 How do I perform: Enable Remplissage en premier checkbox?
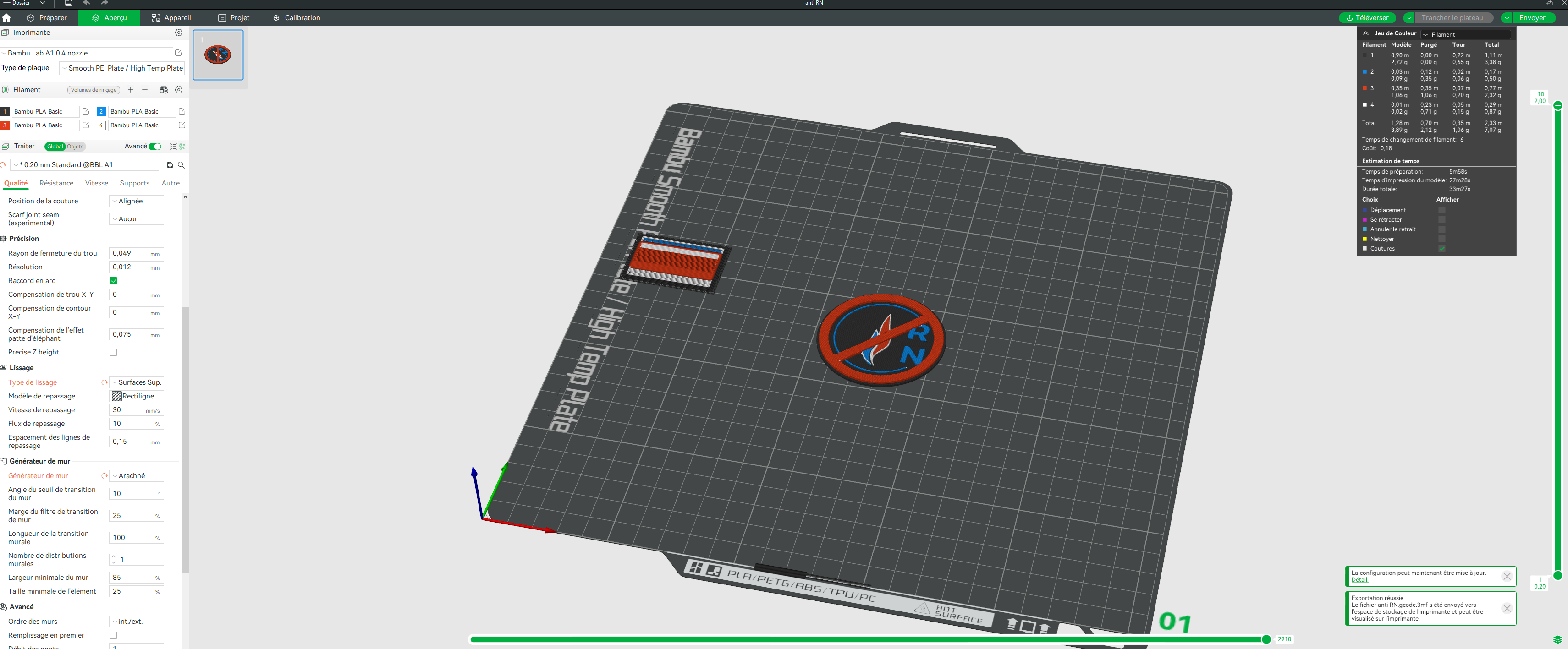pos(113,635)
